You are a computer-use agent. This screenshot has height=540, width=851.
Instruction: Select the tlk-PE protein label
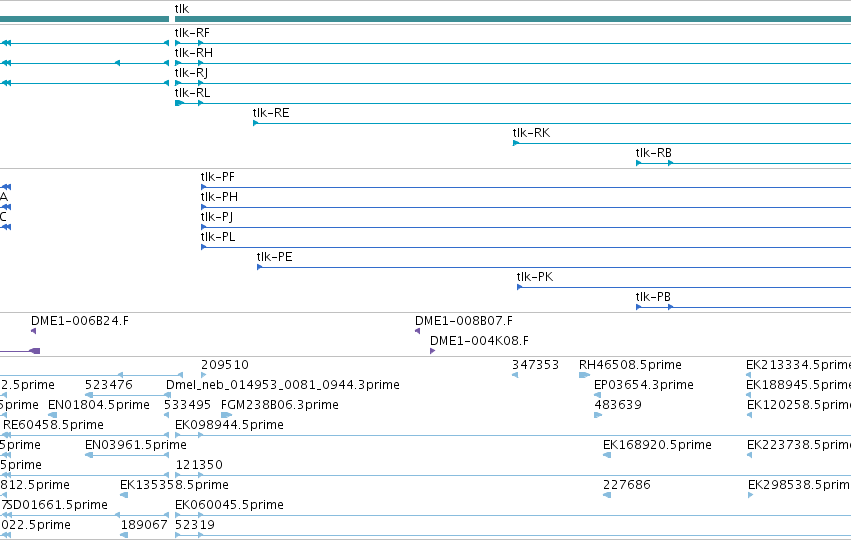(275, 257)
